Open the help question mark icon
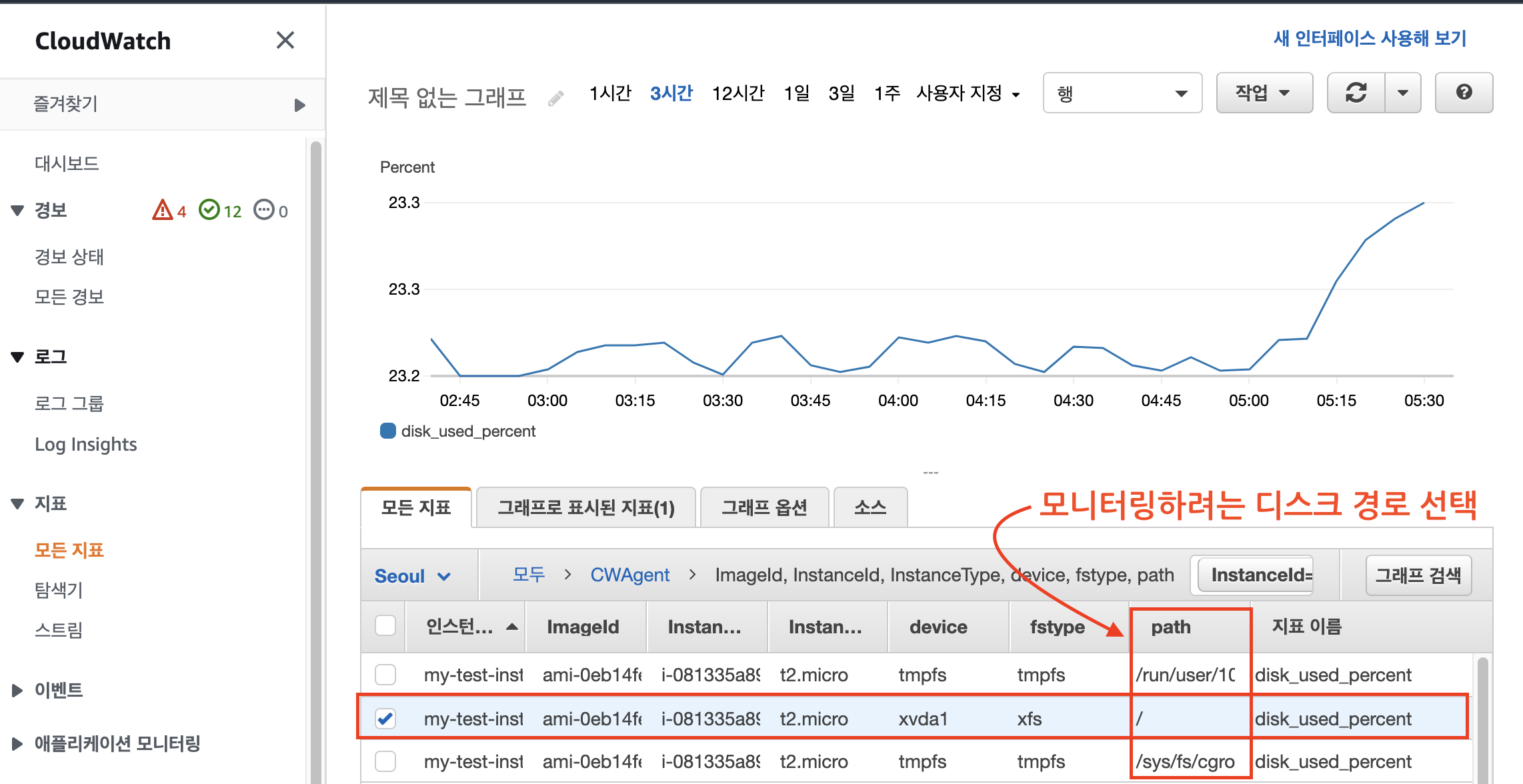 click(1464, 93)
